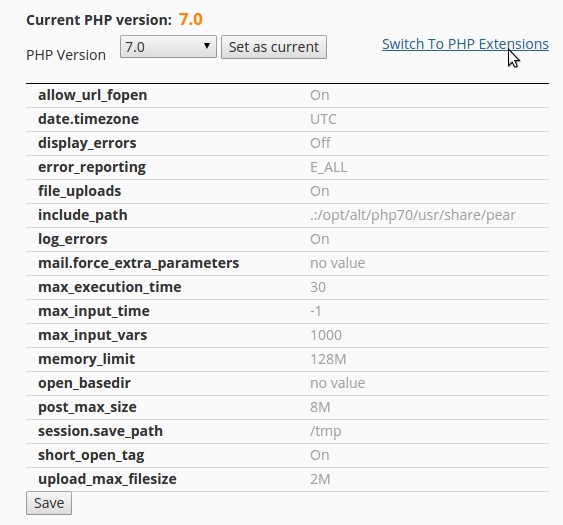Open the PHP Version dropdown
This screenshot has width=563, height=525.
tap(168, 47)
